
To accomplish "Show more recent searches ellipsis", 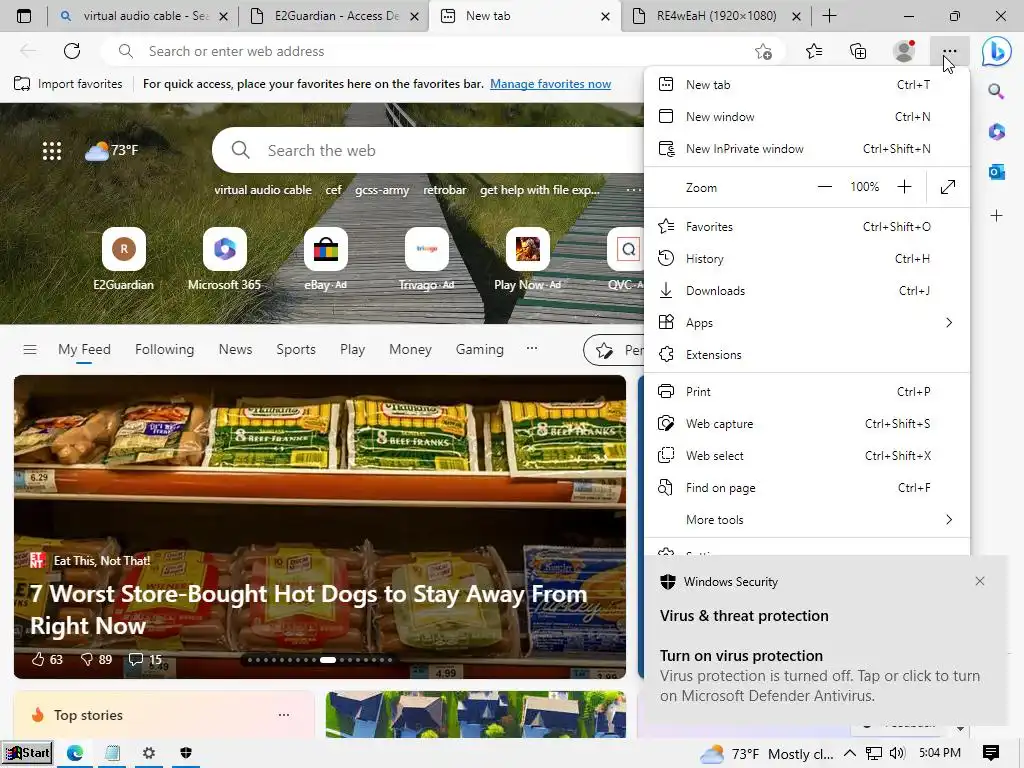I will 632,189.
